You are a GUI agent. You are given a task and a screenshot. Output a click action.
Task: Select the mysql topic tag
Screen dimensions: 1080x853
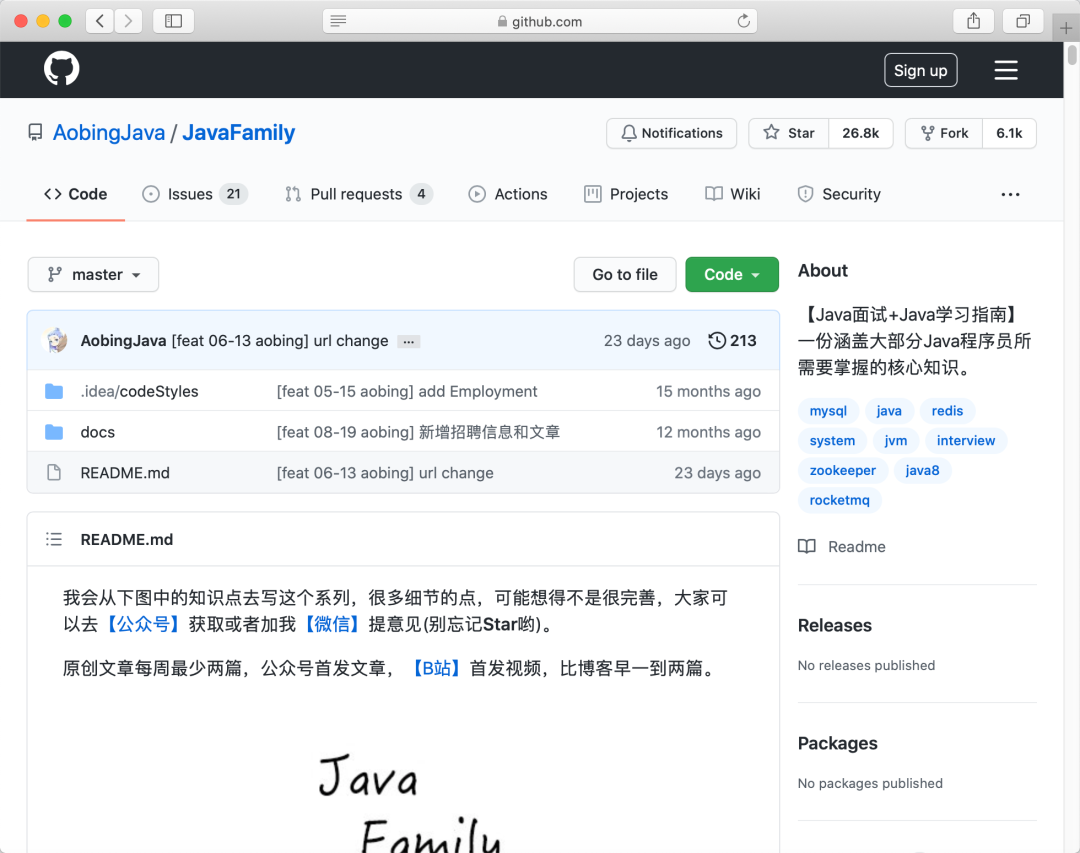point(828,411)
